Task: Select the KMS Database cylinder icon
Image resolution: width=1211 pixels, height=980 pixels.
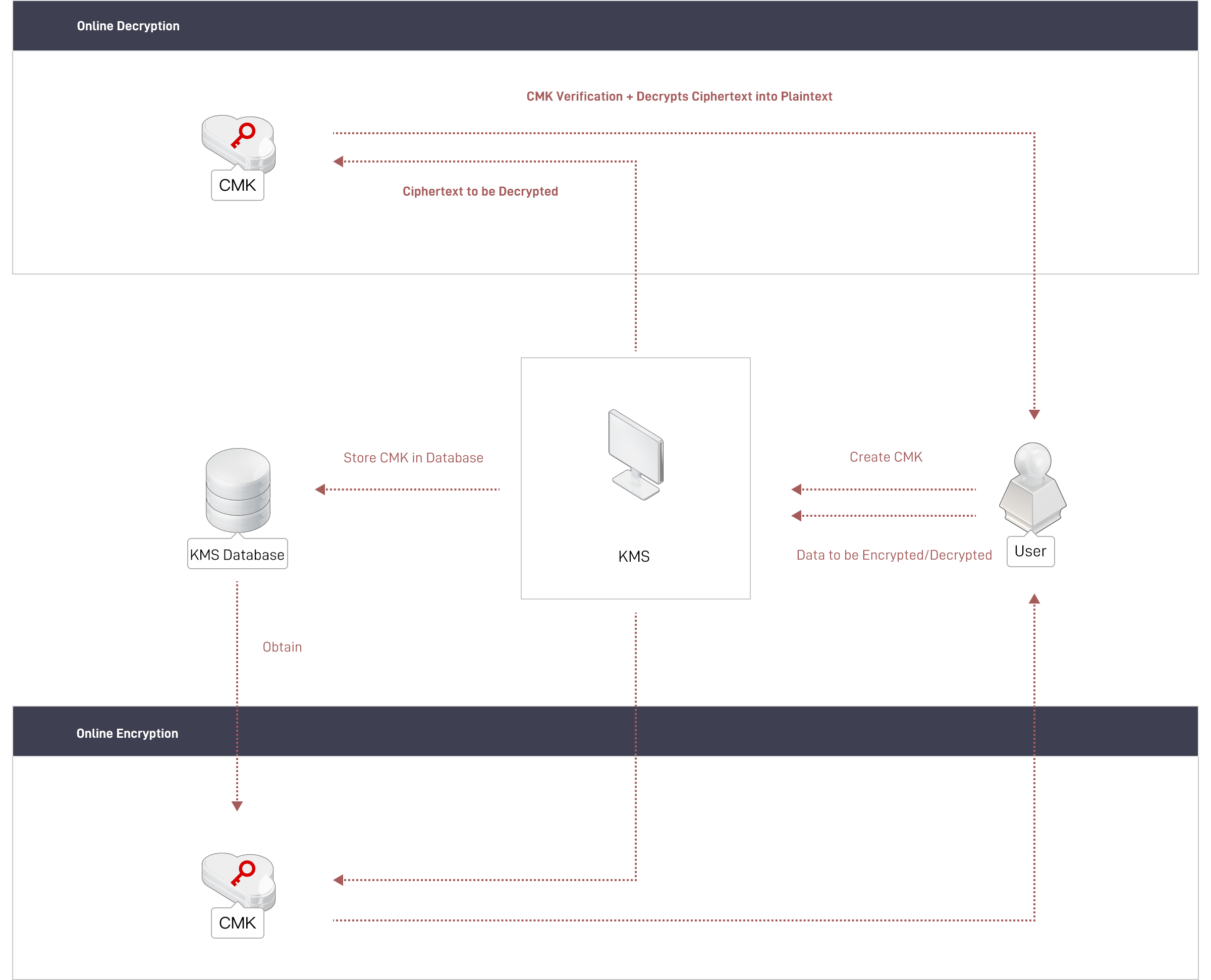Action: (x=238, y=489)
